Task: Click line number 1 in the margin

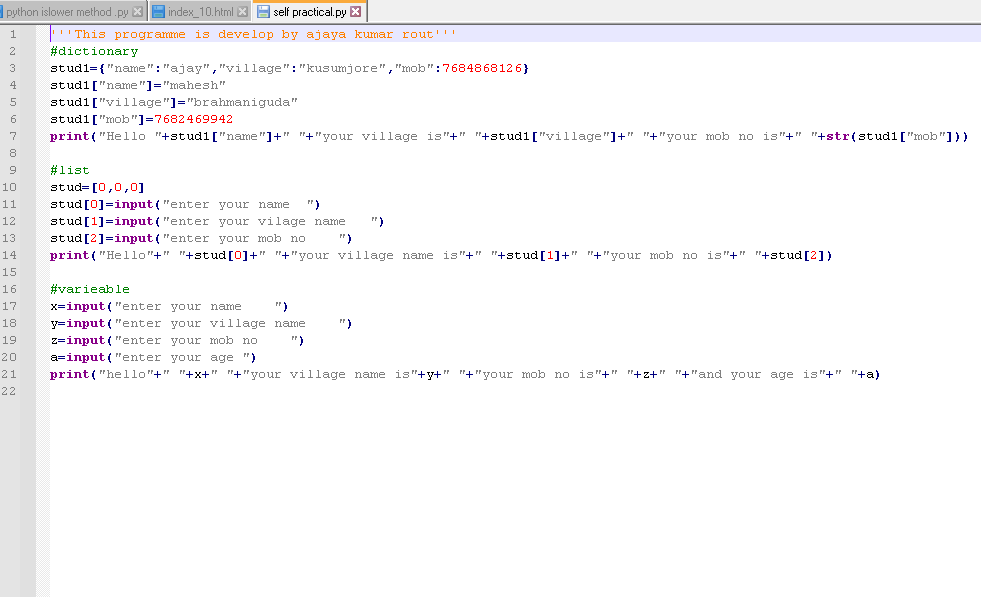Action: [12, 34]
